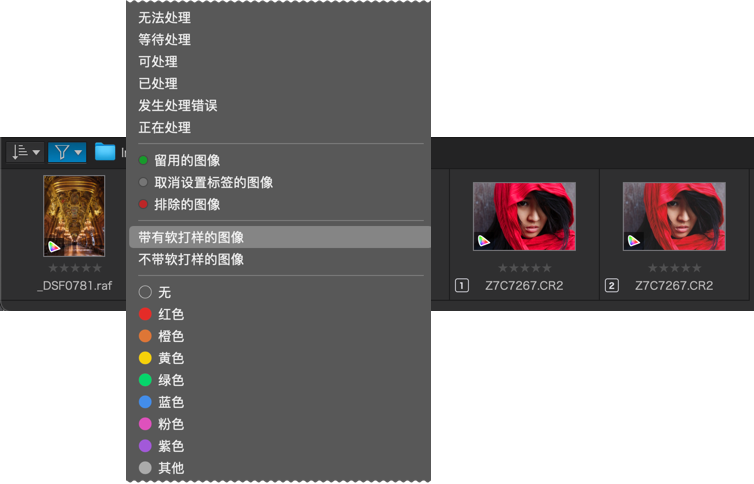Choose 不带软打样的图像 menu entry
The width and height of the screenshot is (754, 484).
[x=280, y=260]
